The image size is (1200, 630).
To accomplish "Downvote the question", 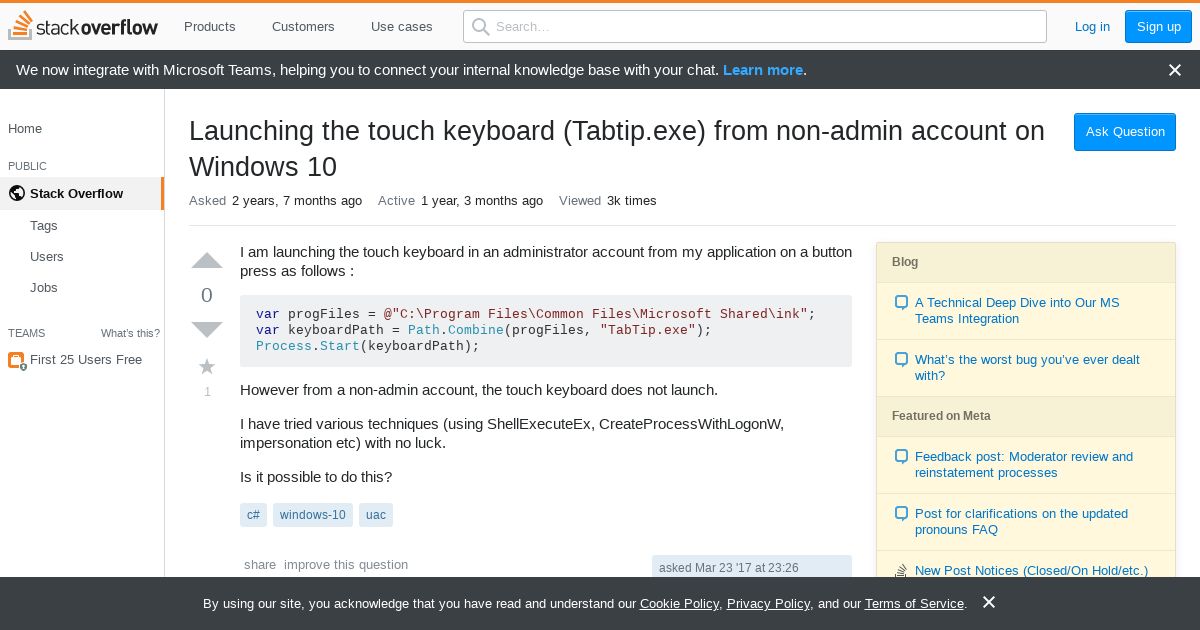I will 207,329.
